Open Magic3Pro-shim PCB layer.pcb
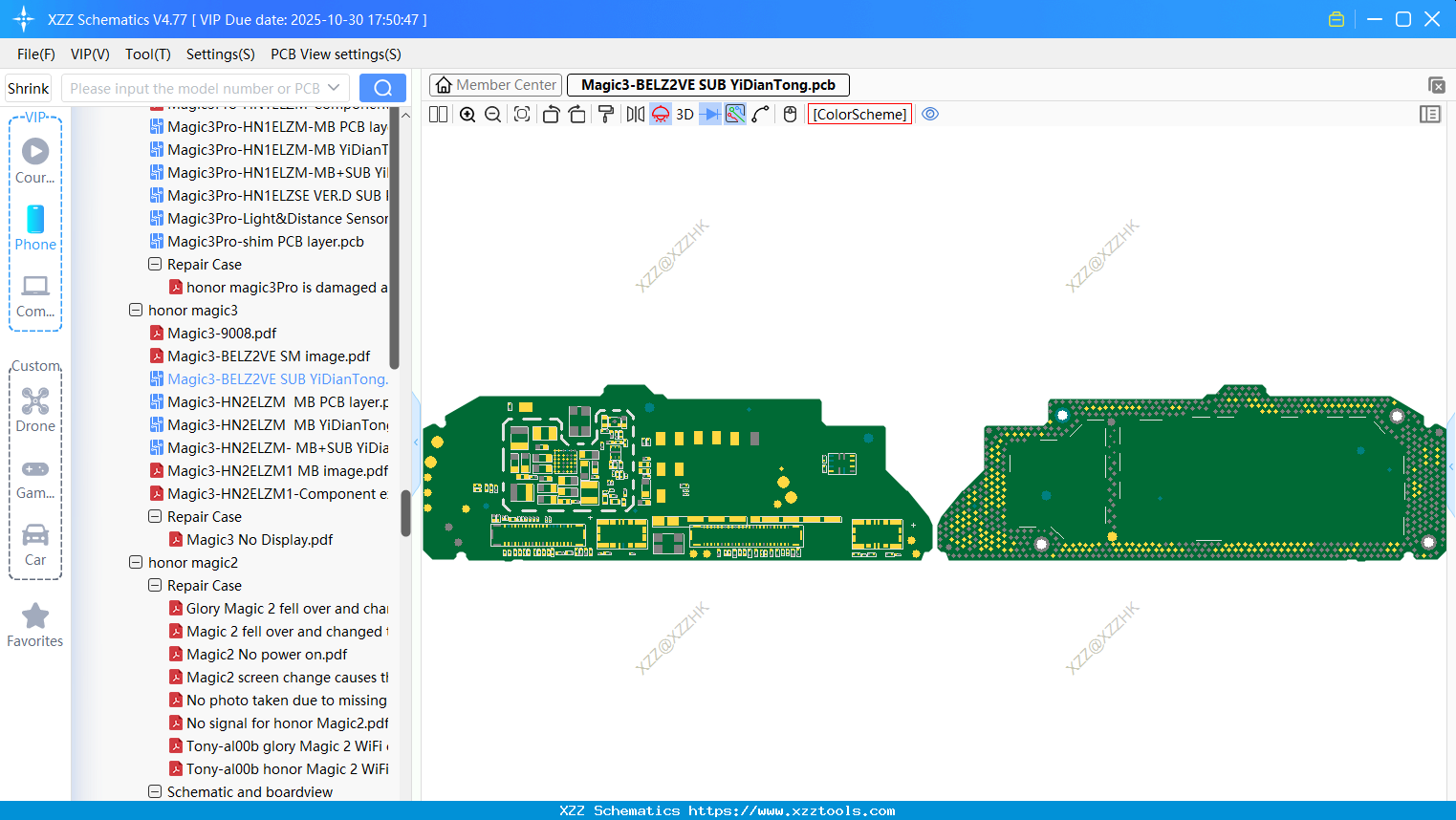This screenshot has height=820, width=1456. 266,242
